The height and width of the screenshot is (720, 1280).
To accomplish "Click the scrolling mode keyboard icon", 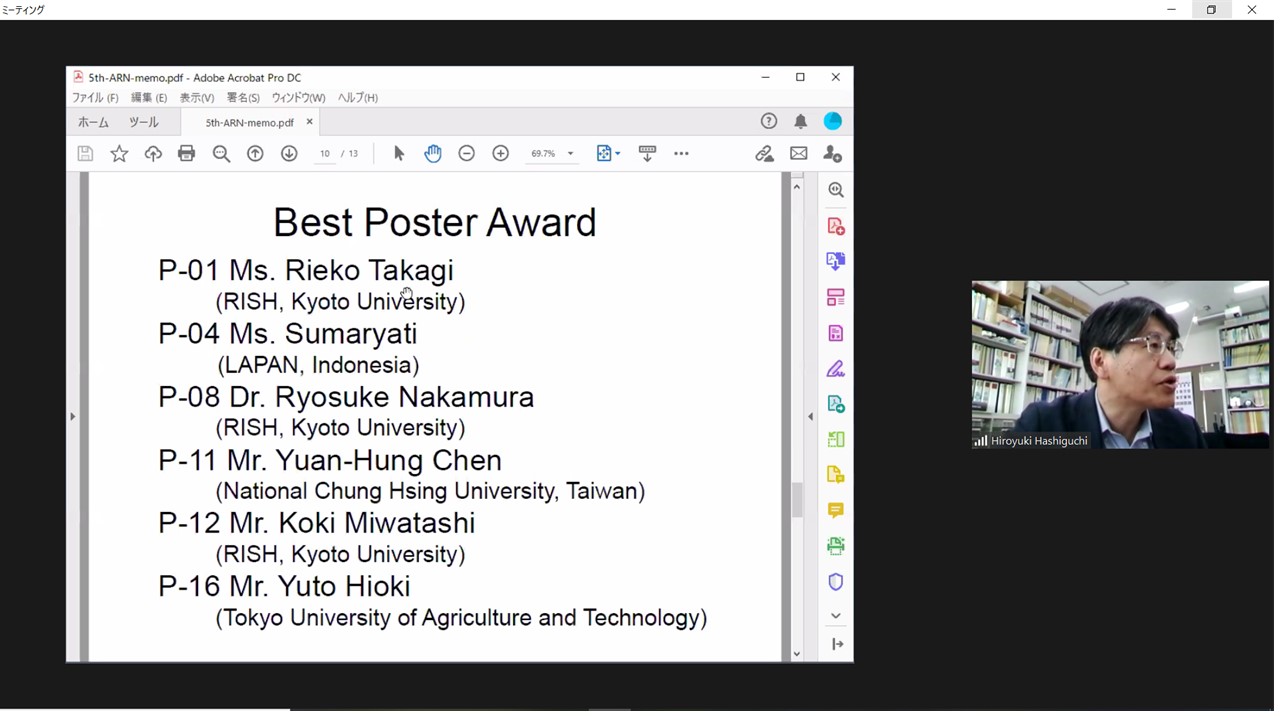I will coord(647,154).
